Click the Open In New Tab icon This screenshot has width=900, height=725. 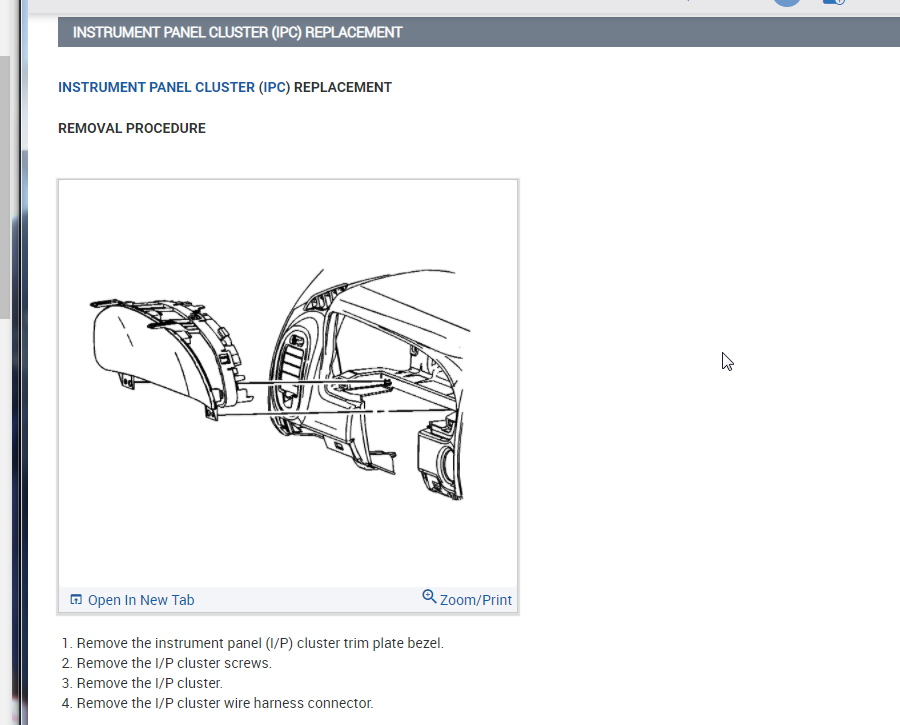click(x=76, y=599)
